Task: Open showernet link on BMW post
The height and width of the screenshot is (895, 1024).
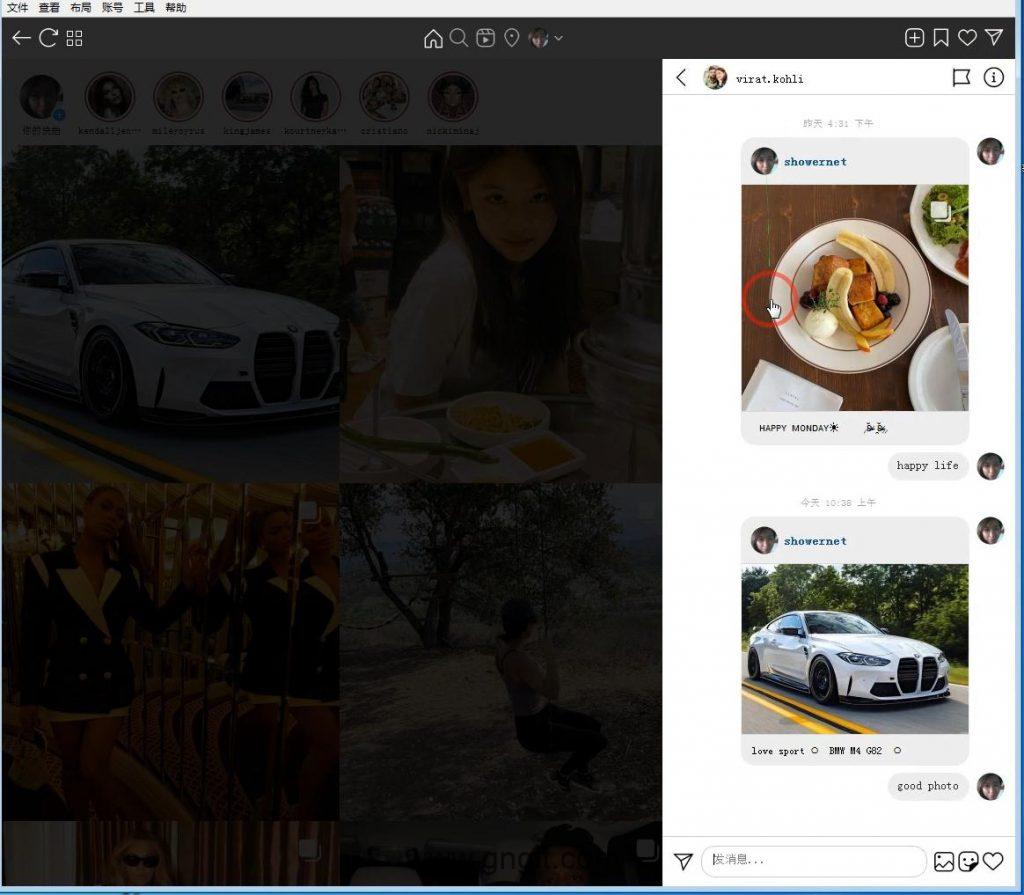Action: coord(815,541)
